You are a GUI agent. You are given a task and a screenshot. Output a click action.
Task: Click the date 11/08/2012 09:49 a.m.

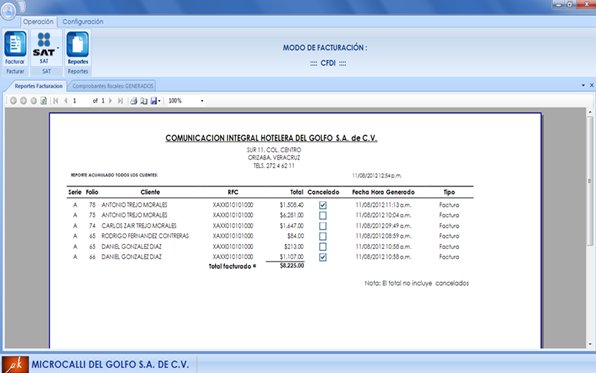pyautogui.click(x=383, y=225)
